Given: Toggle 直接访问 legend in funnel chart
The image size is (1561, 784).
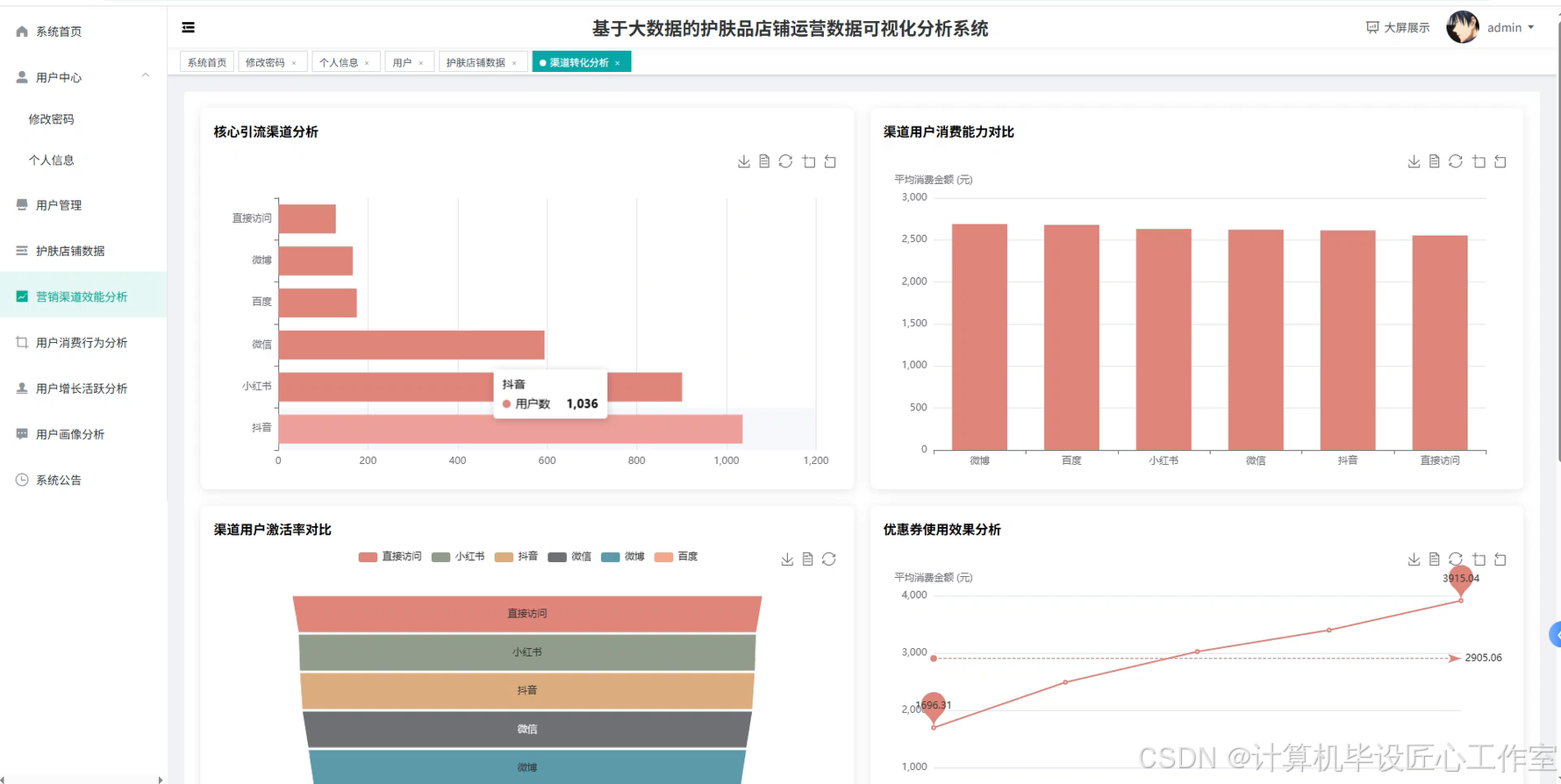Looking at the screenshot, I should click(x=390, y=557).
